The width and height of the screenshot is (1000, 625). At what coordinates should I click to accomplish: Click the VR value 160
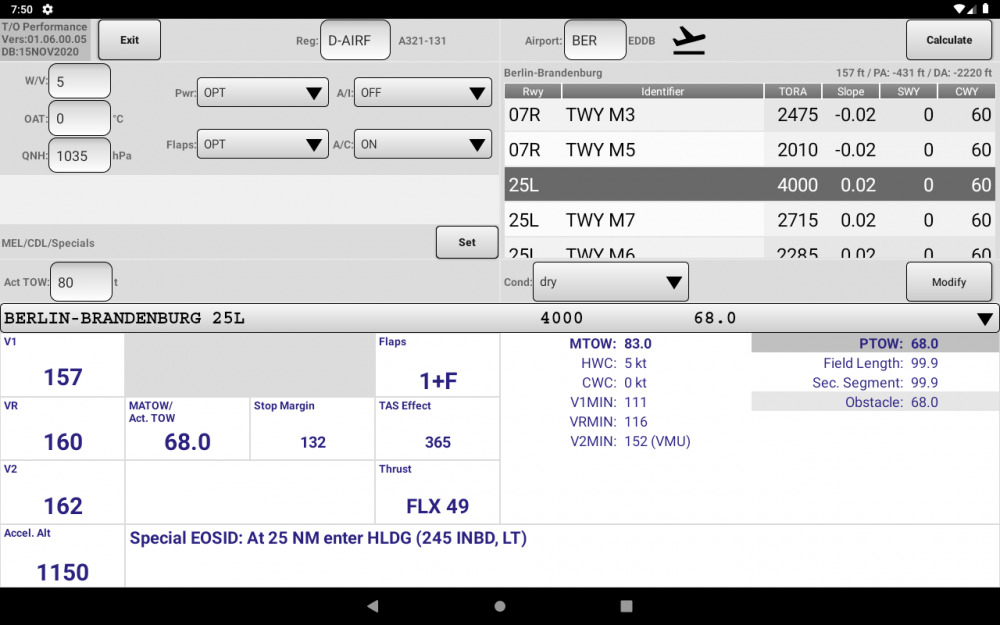(62, 442)
